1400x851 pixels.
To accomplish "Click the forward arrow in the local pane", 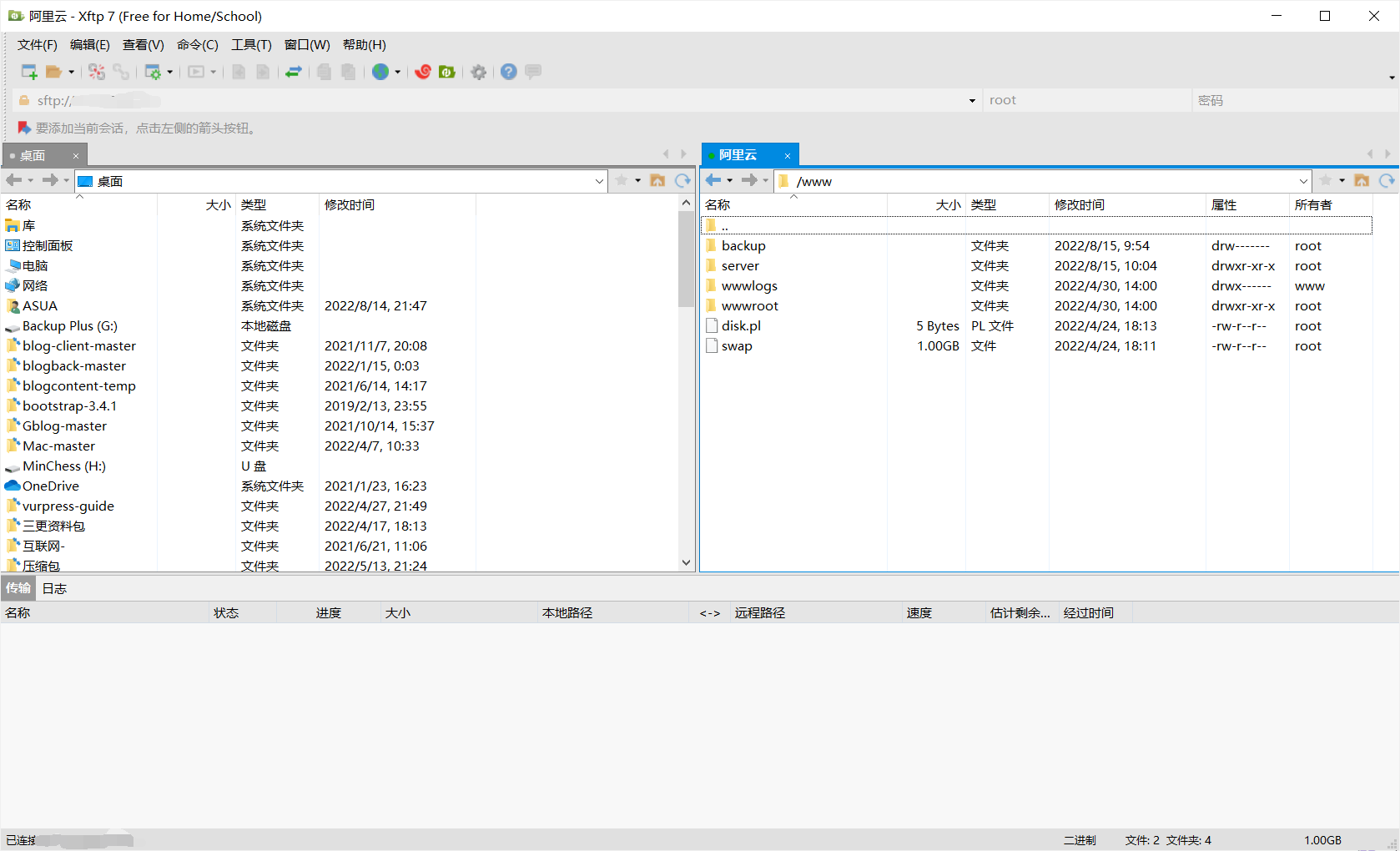I will pos(50,180).
